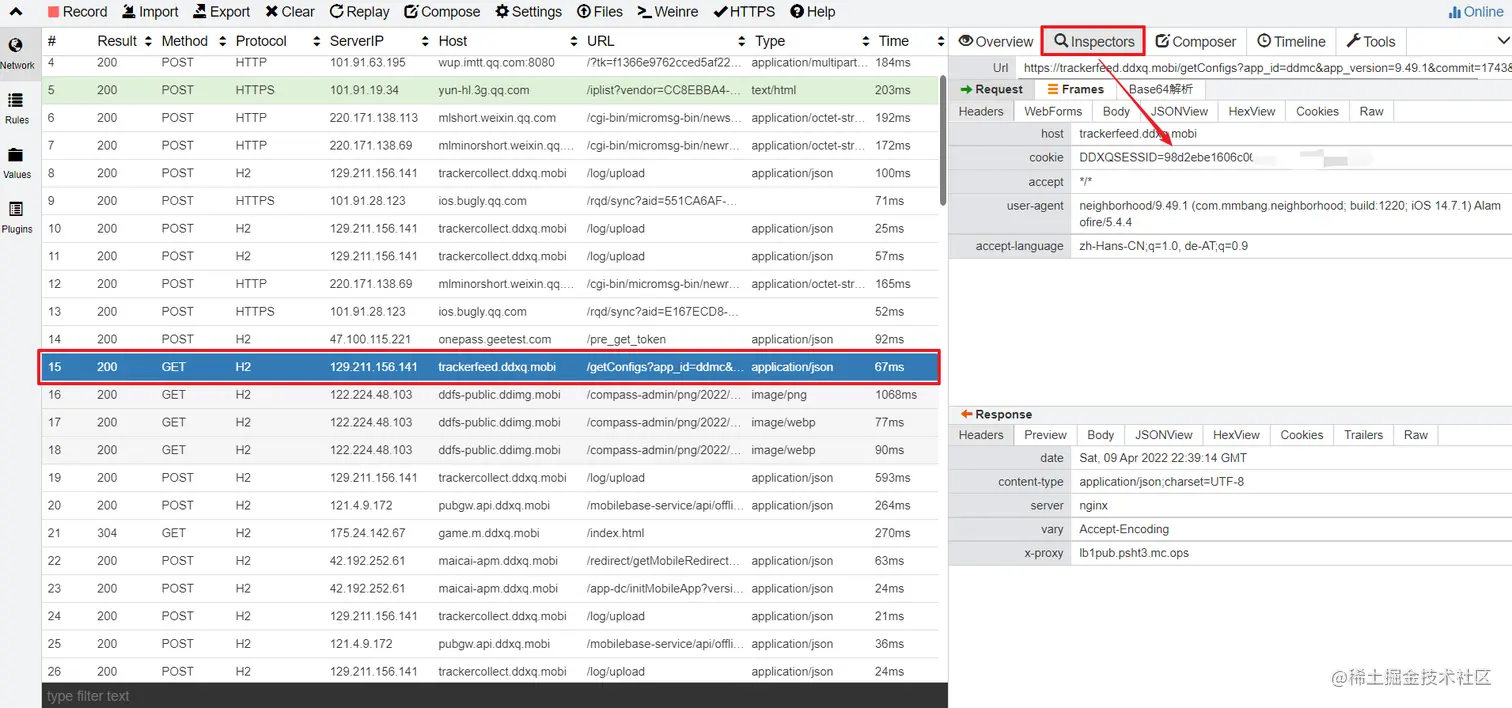The image size is (1512, 708).
Task: Click the user-agent header value
Action: [x=1290, y=213]
